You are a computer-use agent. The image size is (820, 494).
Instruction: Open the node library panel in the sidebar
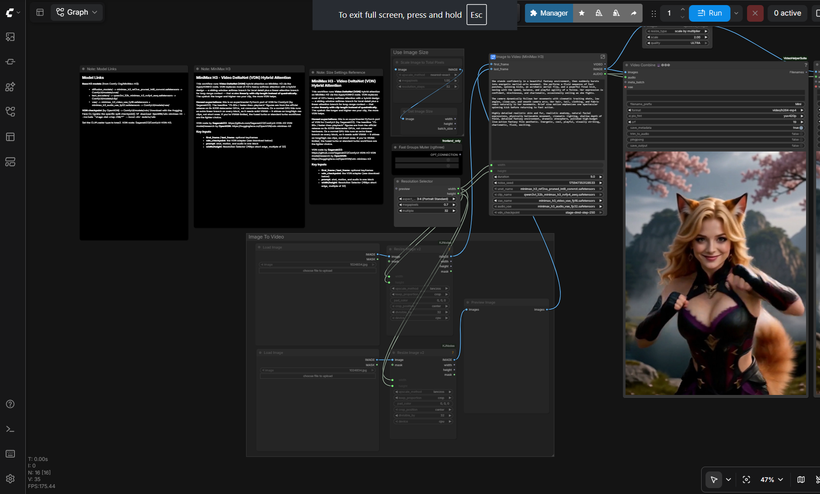[10, 62]
